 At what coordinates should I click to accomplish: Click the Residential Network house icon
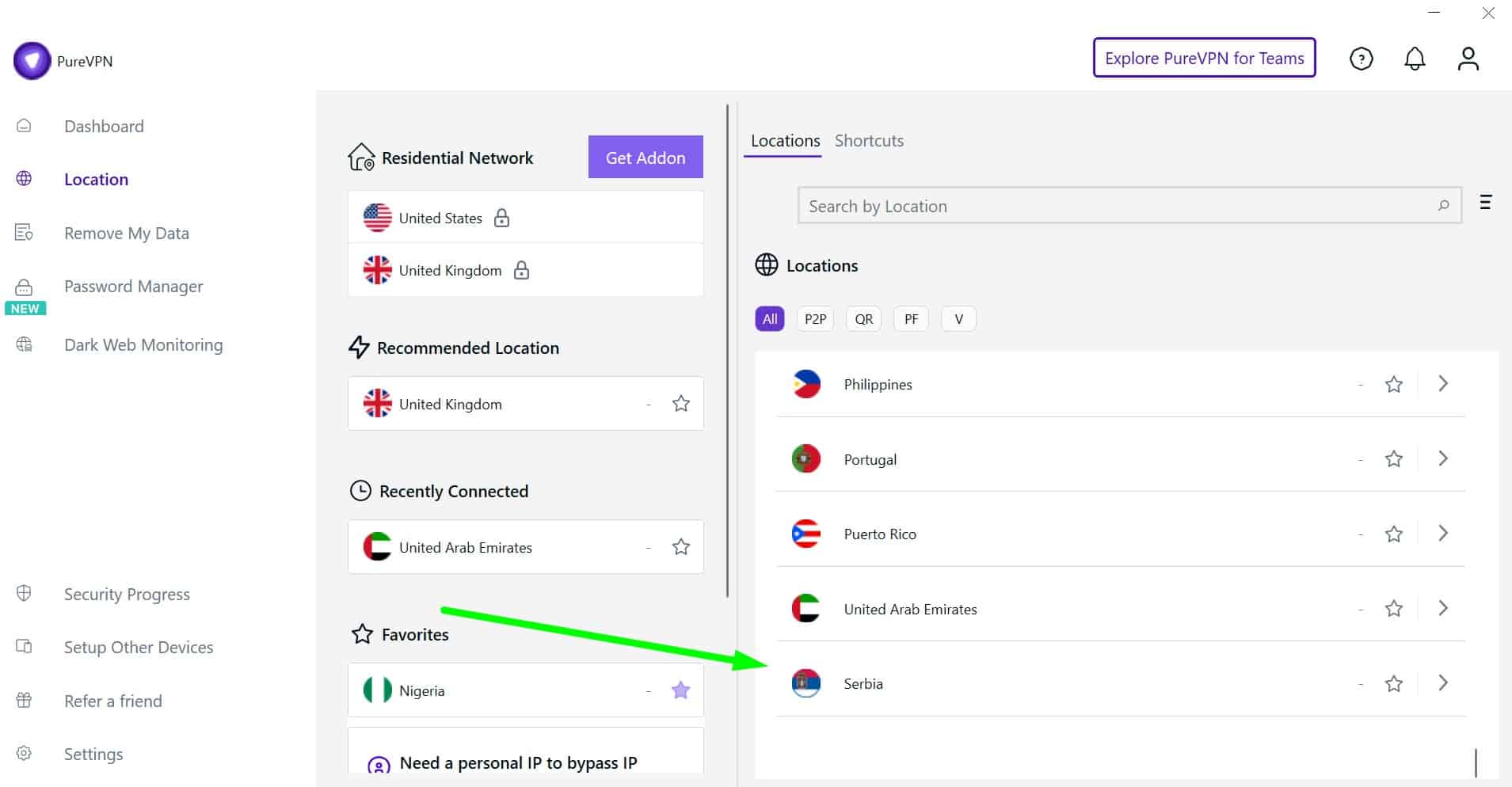[361, 157]
